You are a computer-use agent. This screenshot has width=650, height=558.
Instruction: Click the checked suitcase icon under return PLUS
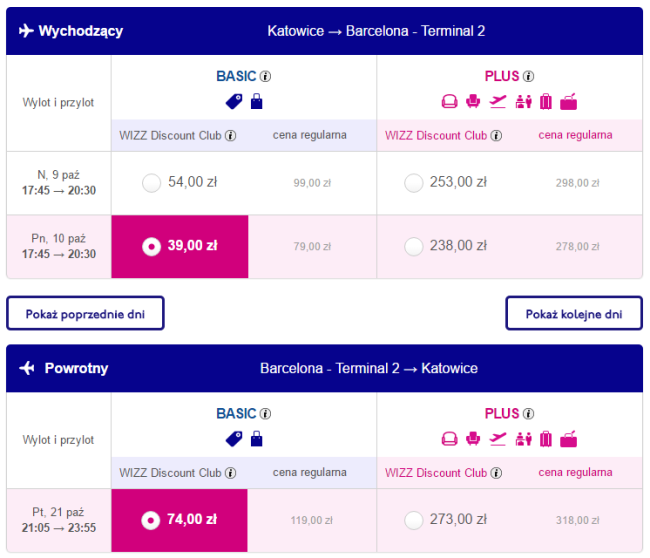[x=546, y=439]
